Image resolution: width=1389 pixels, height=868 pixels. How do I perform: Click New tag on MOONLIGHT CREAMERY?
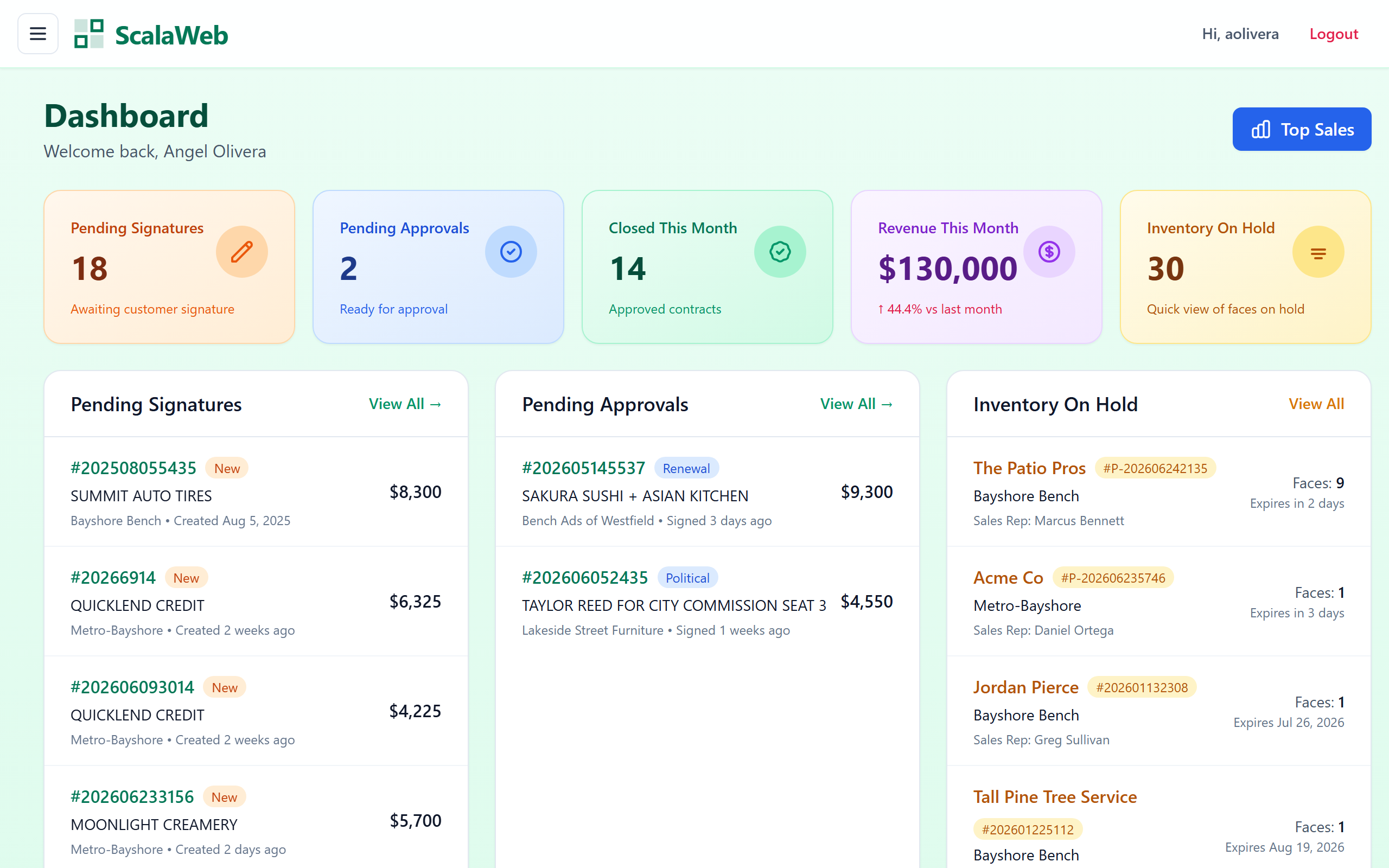coord(224,797)
